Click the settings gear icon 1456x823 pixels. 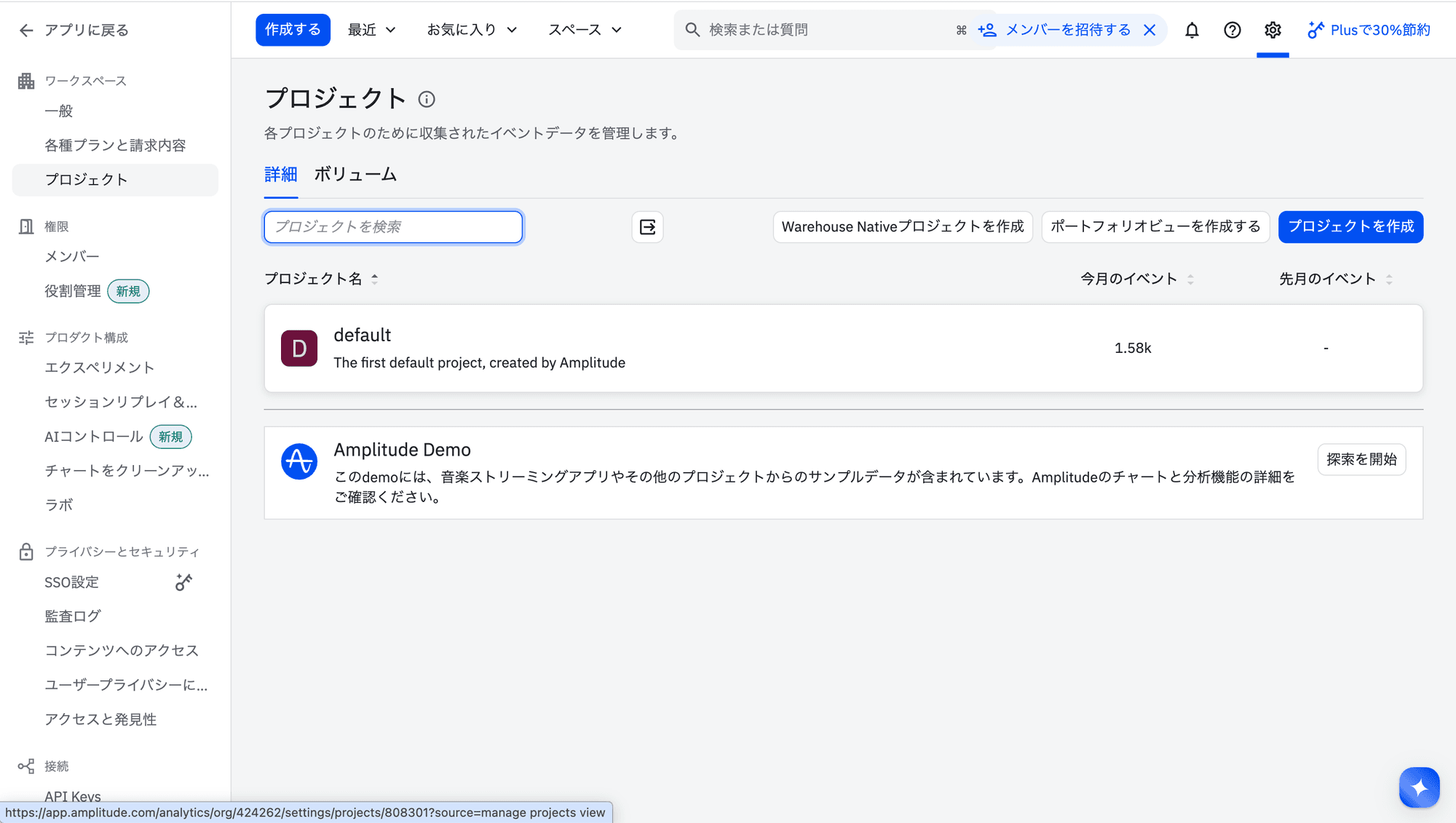pos(1272,30)
